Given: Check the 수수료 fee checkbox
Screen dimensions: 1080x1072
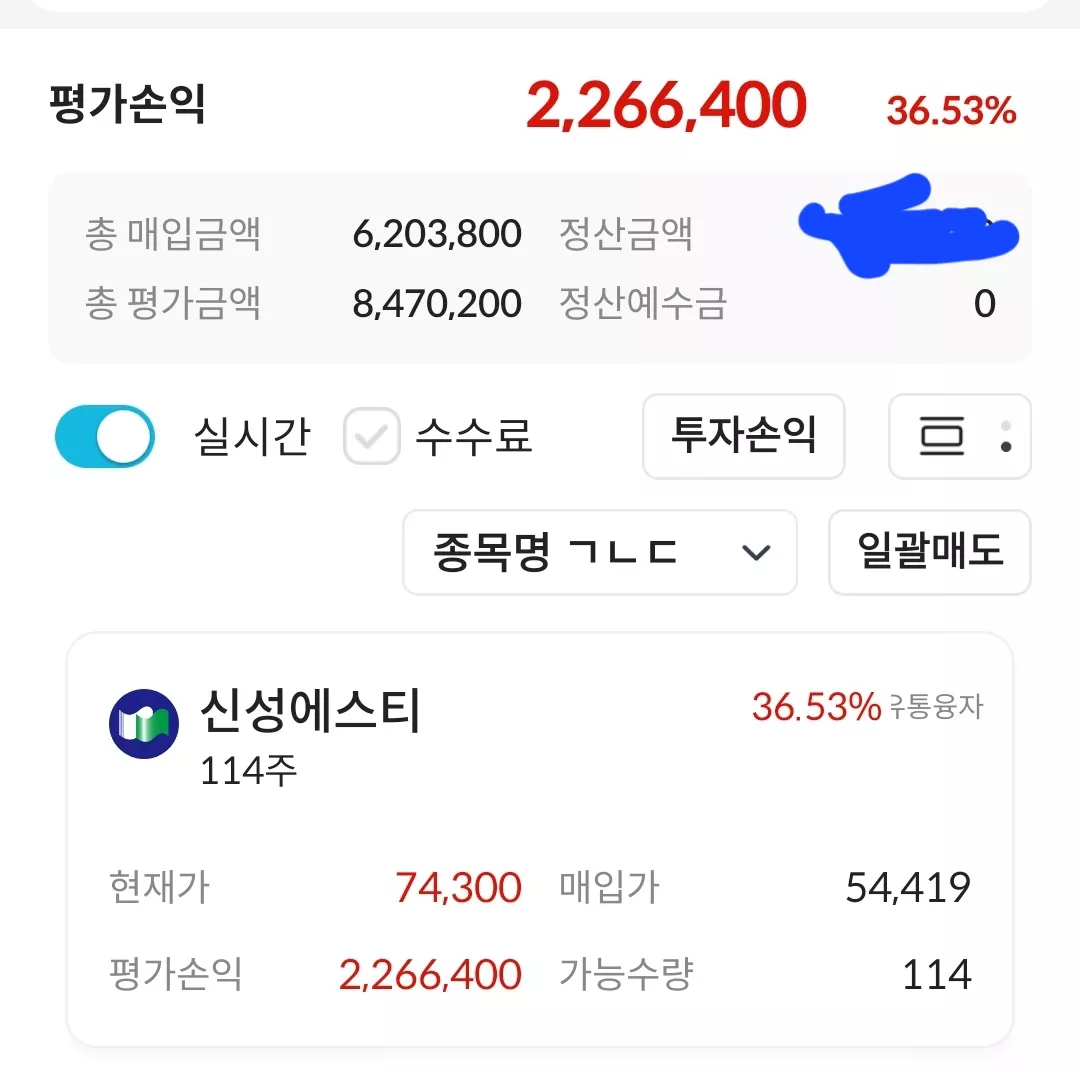Looking at the screenshot, I should [371, 436].
